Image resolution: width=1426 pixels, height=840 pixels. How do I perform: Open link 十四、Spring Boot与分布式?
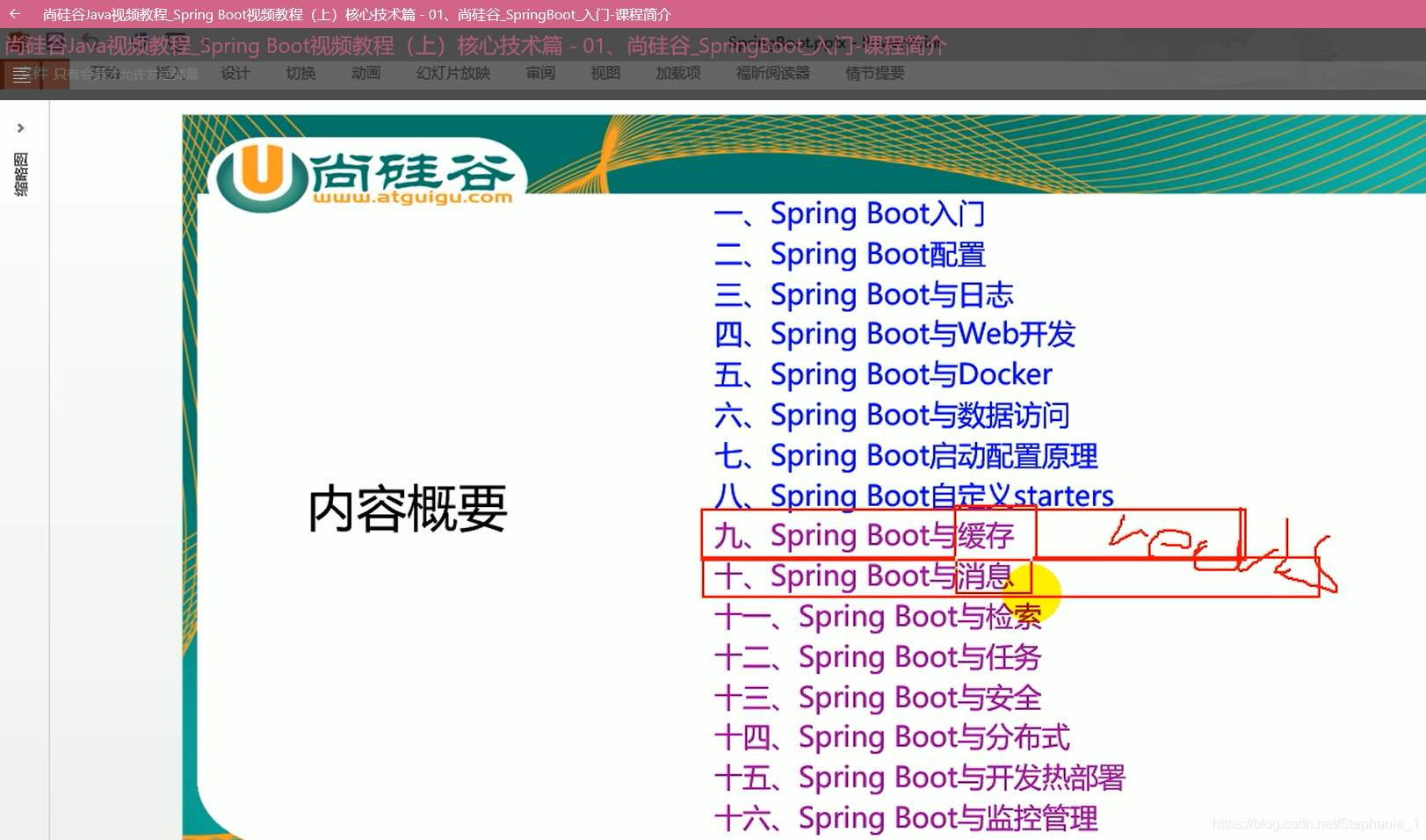[x=892, y=736]
